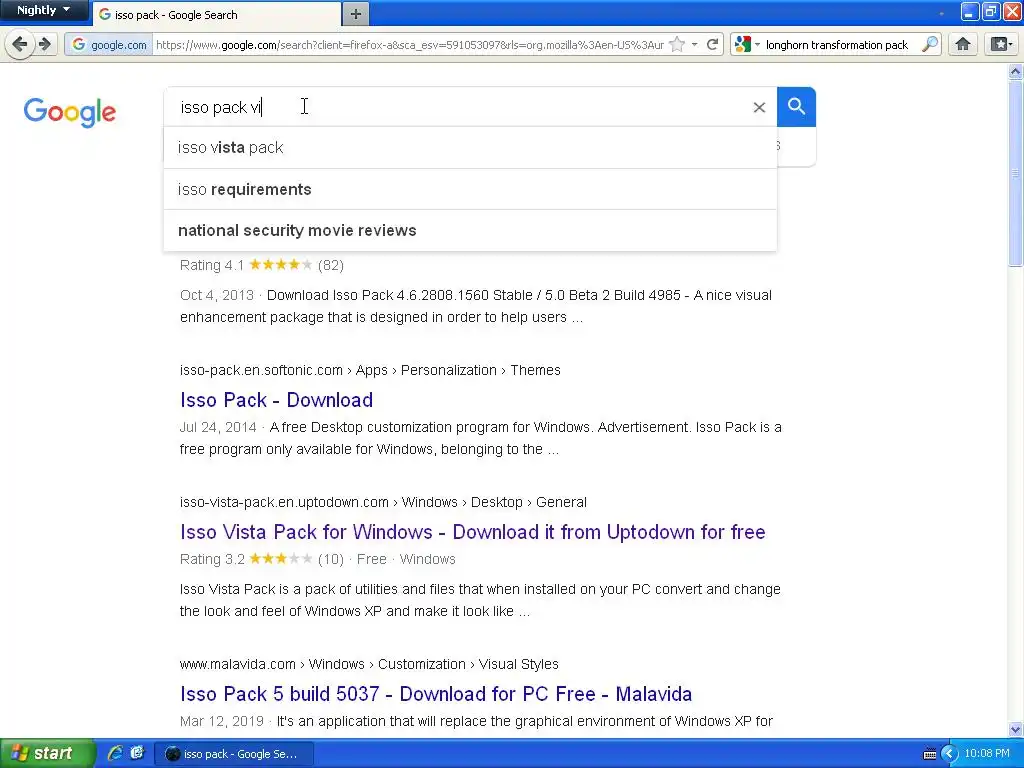Viewport: 1024px width, 768px height.
Task: Select the isso pack Google Search tab
Action: point(216,14)
